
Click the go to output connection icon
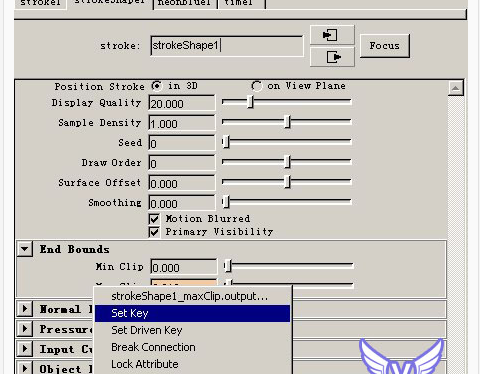[x=332, y=57]
